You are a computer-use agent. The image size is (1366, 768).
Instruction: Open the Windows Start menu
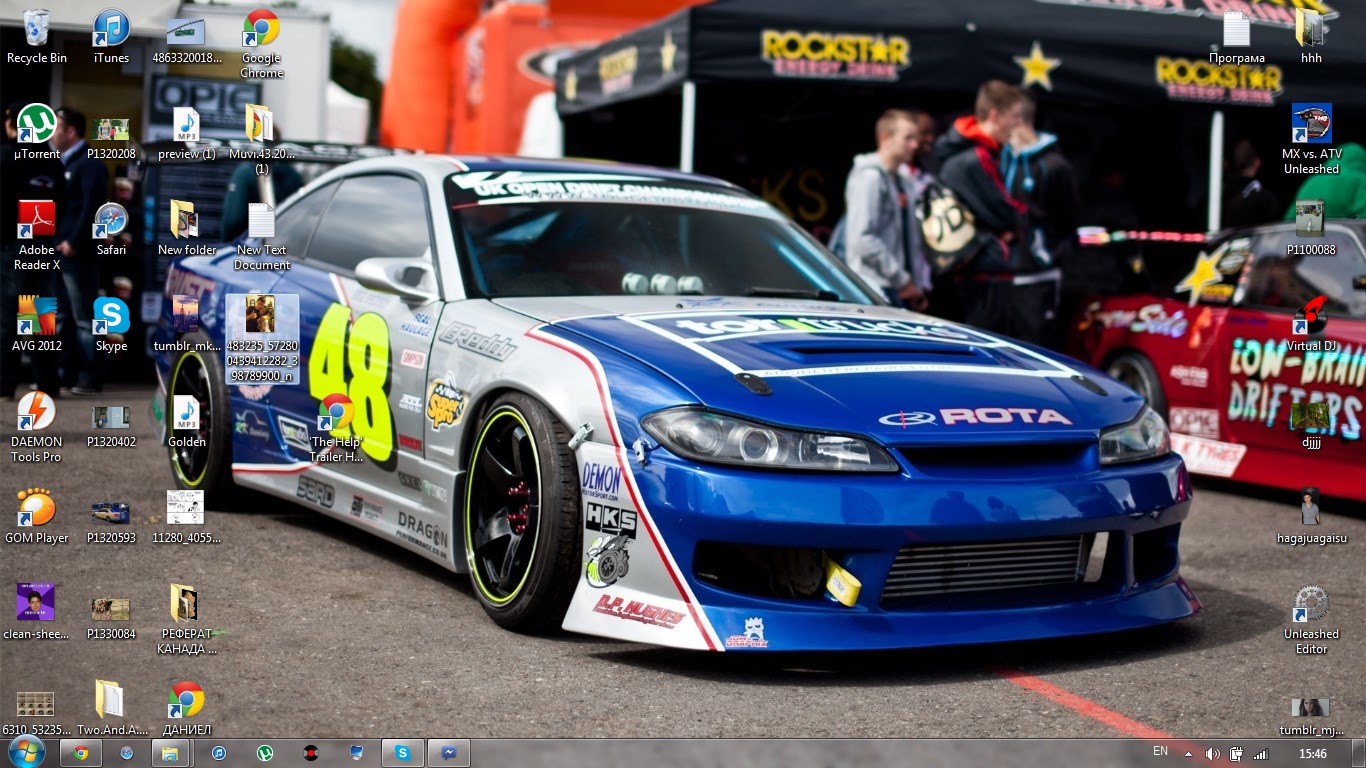pyautogui.click(x=26, y=752)
